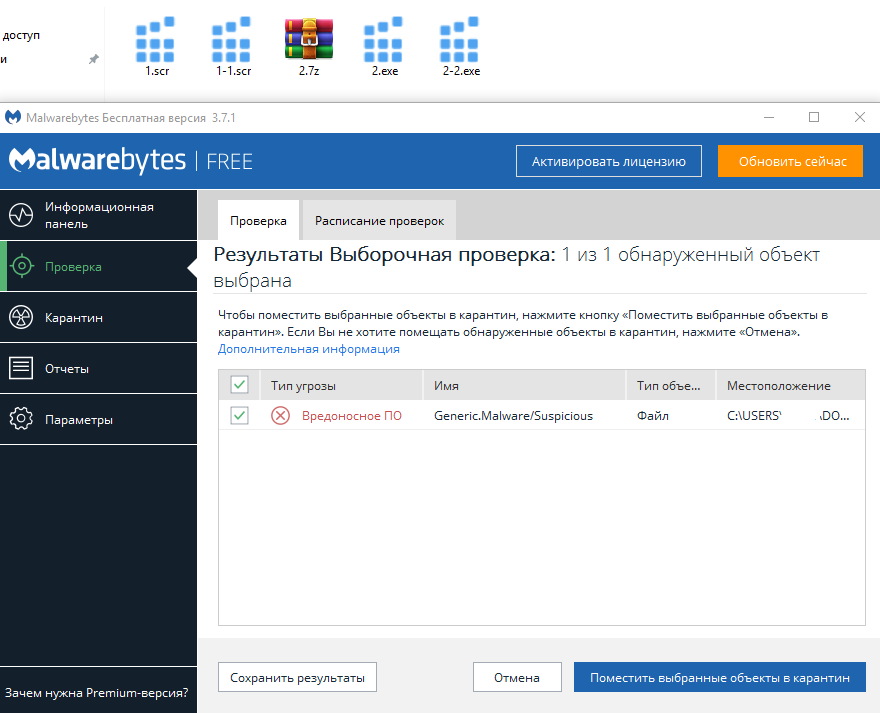Screen dimensions: 880x713
Task: Click the pin icon in Explorer sidebar
Action: pyautogui.click(x=94, y=59)
